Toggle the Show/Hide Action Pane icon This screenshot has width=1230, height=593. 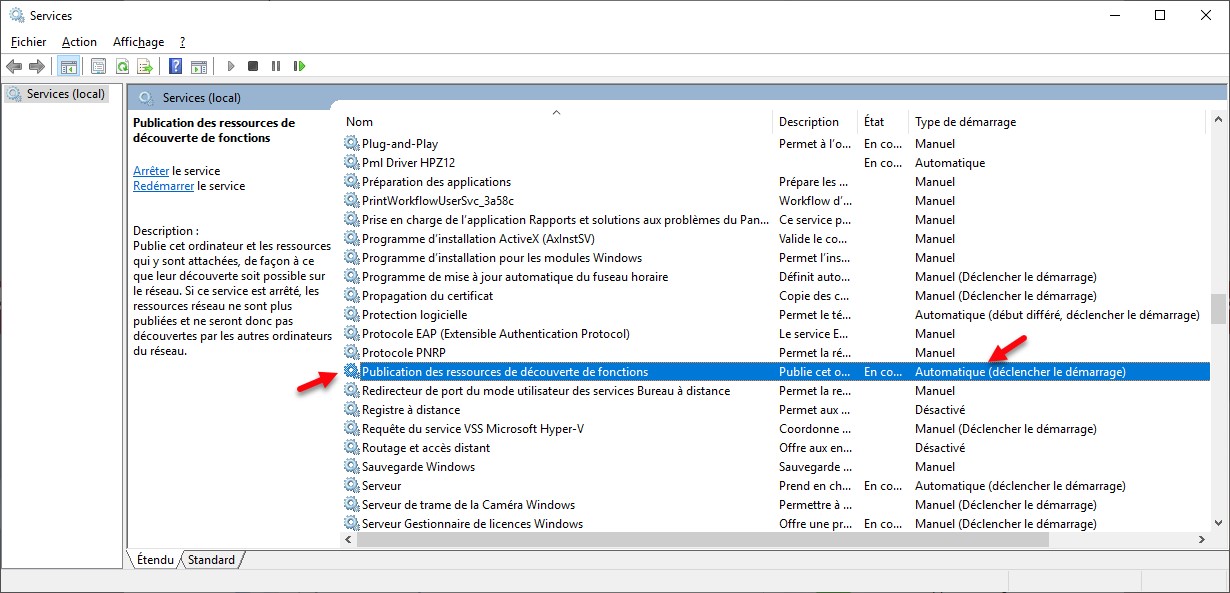coord(198,67)
